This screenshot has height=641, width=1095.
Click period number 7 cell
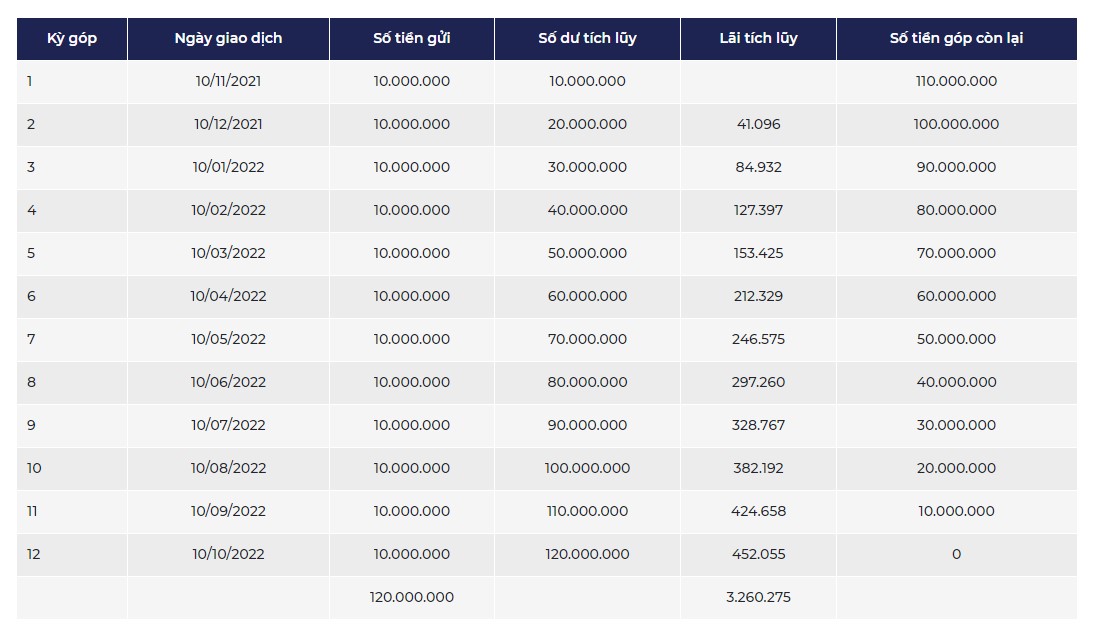tap(72, 339)
